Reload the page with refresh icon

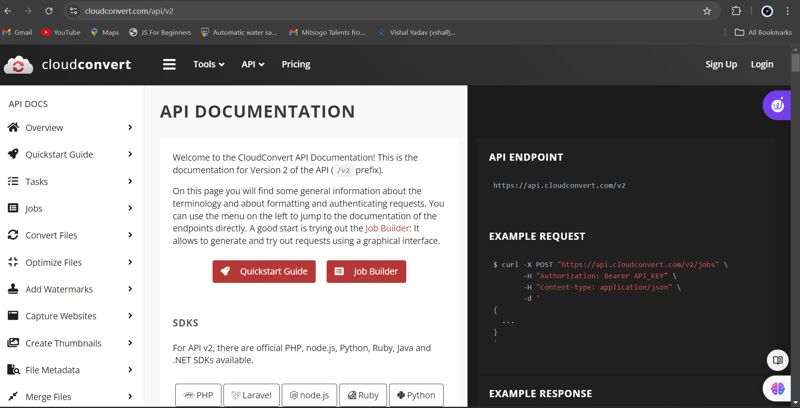pyautogui.click(x=49, y=11)
